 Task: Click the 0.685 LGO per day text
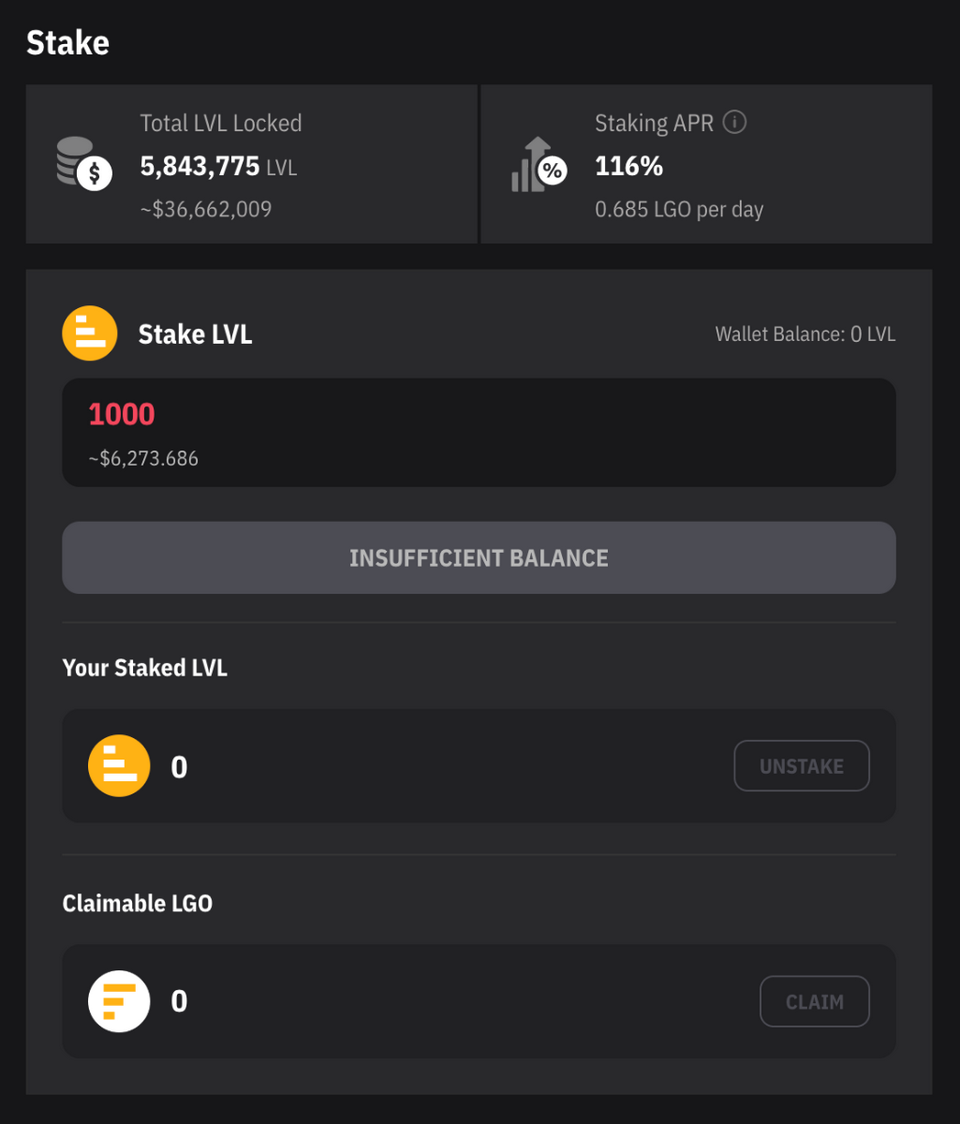[x=680, y=209]
